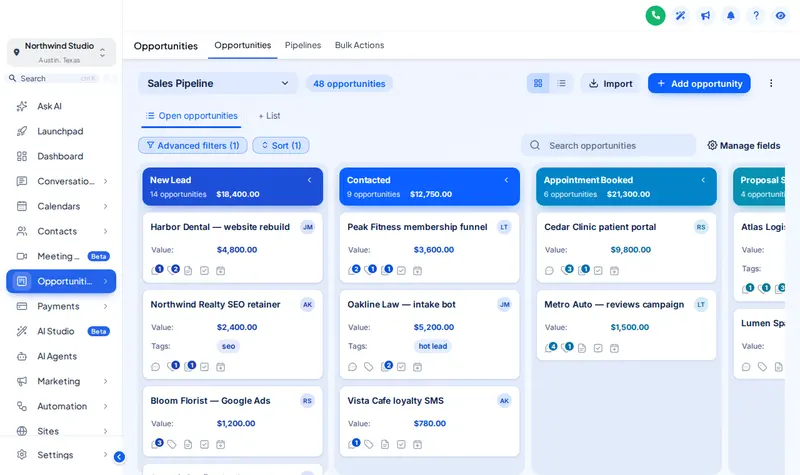Screen dimensions: 800x475
Task: Click notes icon on Harbor Dental card
Action: pyautogui.click(x=188, y=270)
